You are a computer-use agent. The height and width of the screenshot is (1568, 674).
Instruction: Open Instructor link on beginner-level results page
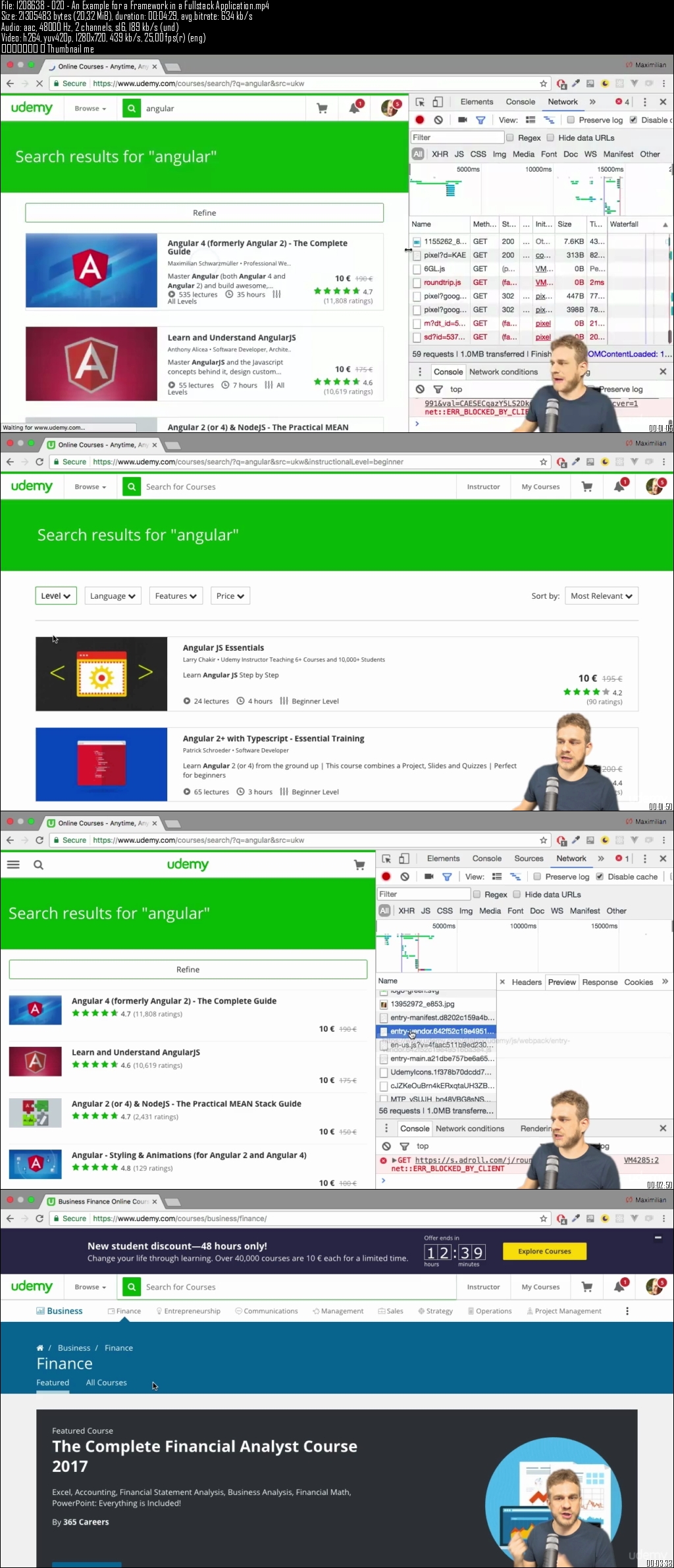click(x=483, y=487)
